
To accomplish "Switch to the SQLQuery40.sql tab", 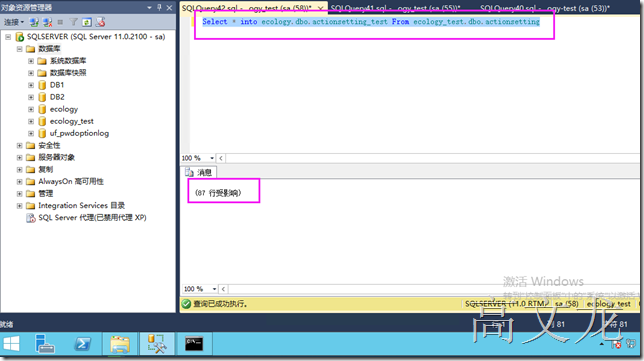I will pos(545,8).
